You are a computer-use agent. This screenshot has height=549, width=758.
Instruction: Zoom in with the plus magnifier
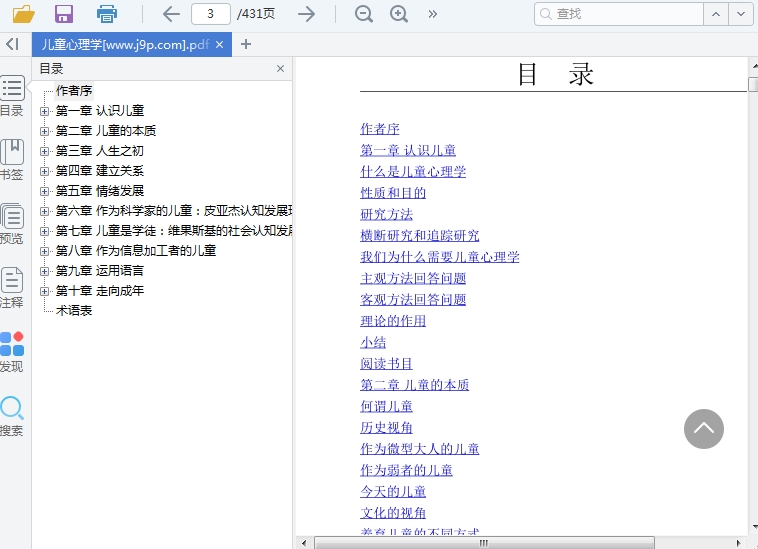coord(399,14)
